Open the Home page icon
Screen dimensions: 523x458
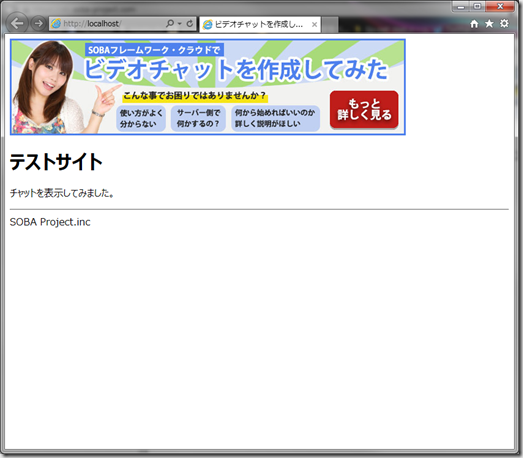[x=474, y=24]
